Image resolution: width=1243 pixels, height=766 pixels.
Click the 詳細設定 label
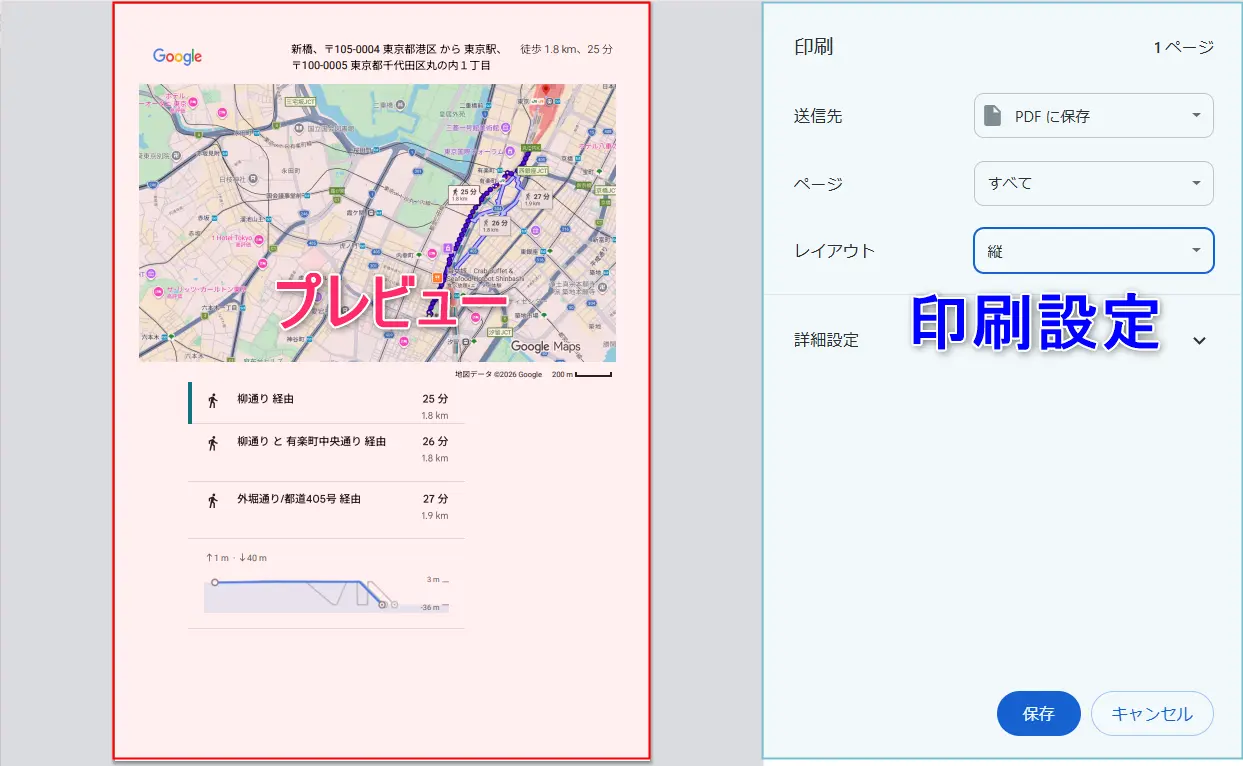click(x=826, y=340)
